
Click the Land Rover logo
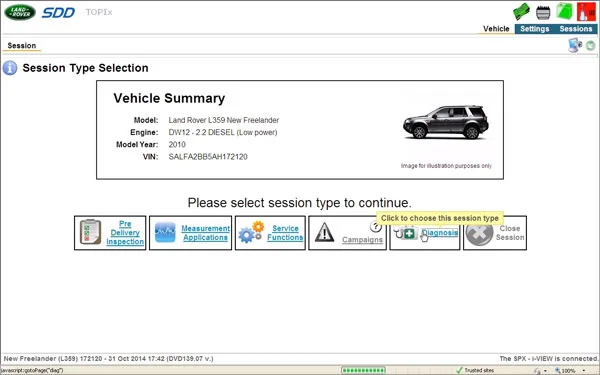coord(20,12)
